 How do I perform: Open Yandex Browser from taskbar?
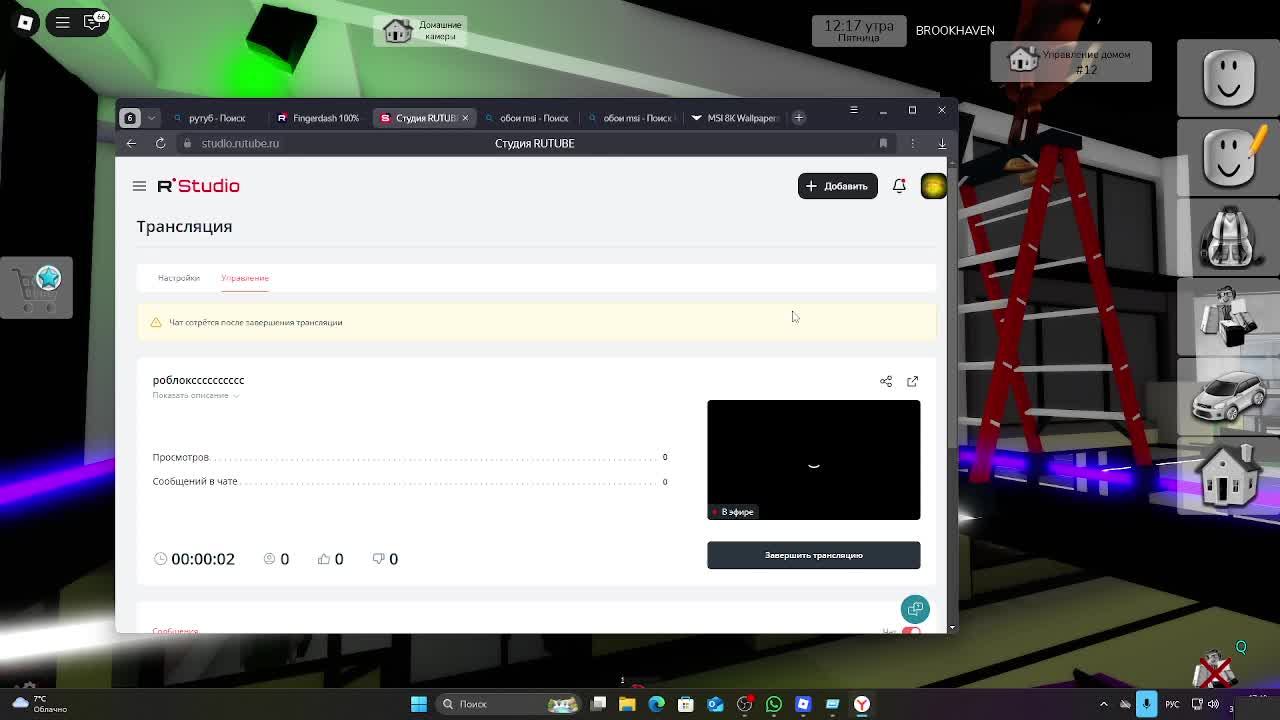point(861,704)
